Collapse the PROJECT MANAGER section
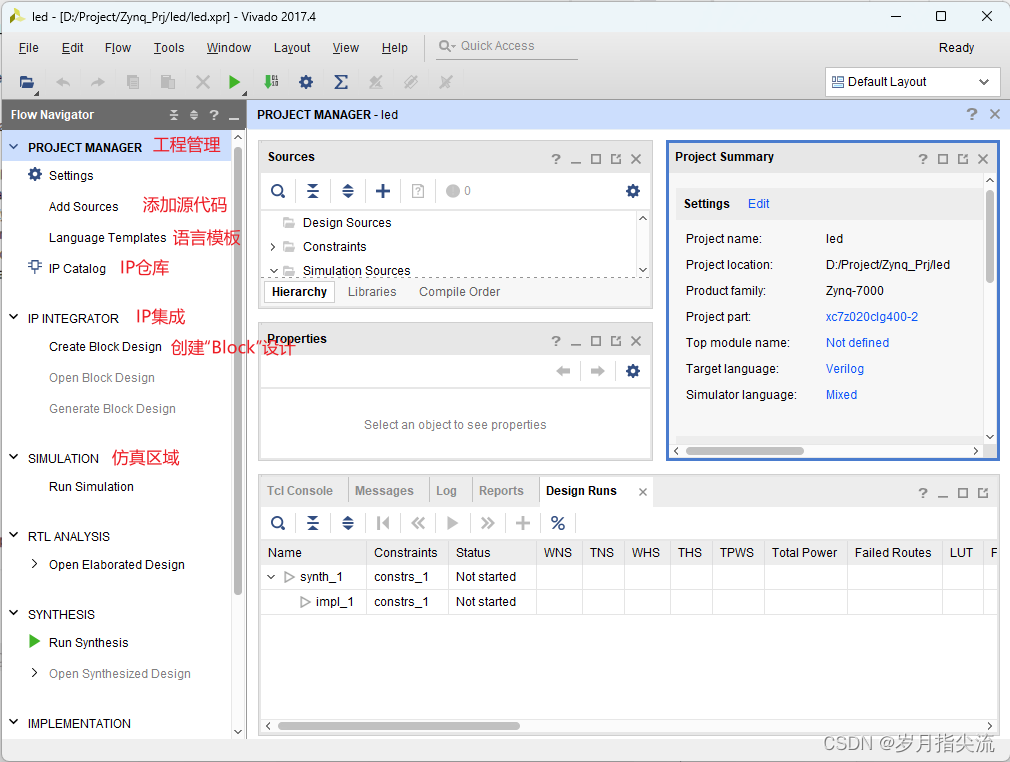Image resolution: width=1010 pixels, height=762 pixels. coord(14,147)
